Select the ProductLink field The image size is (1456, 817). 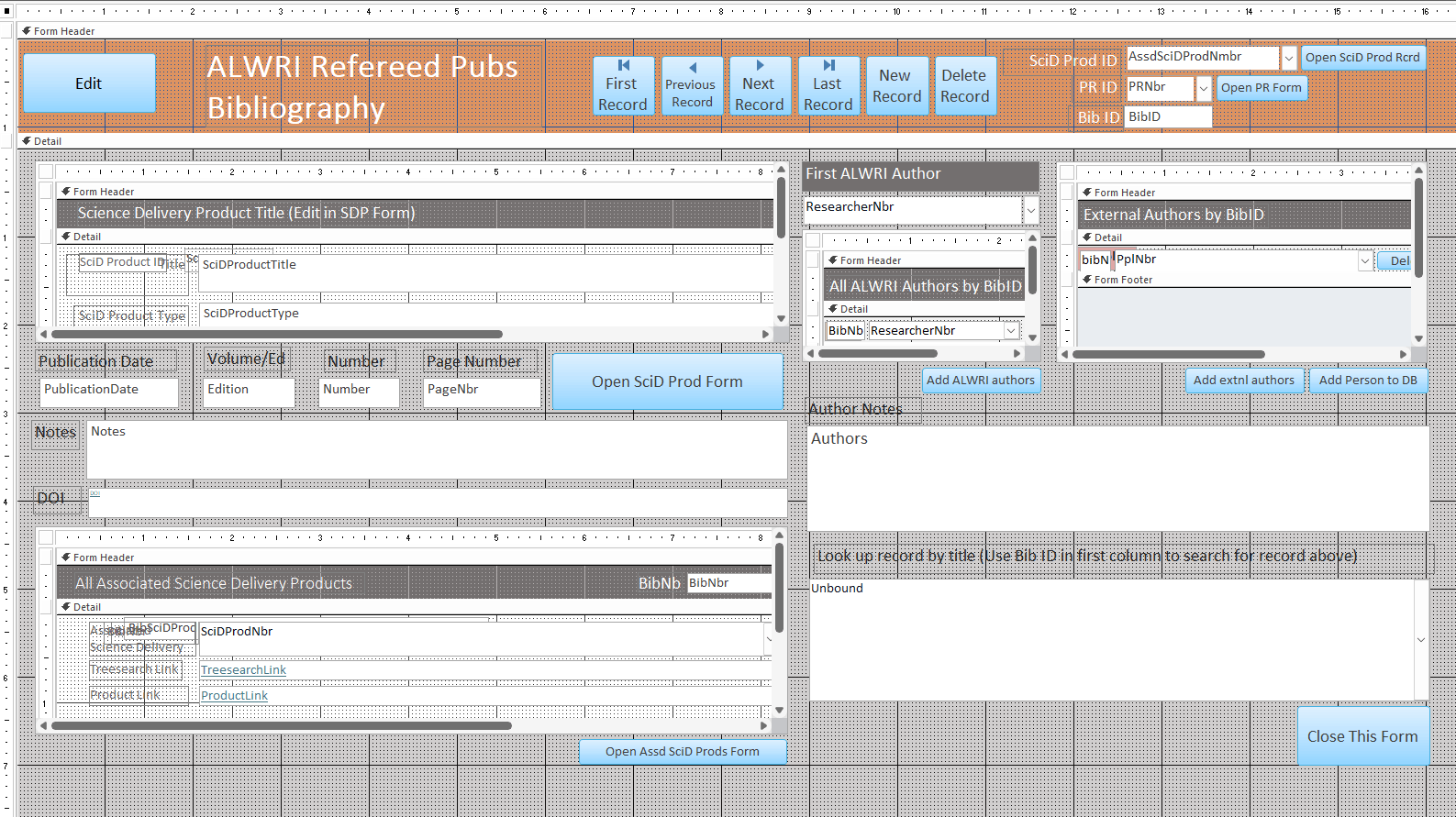(484, 696)
